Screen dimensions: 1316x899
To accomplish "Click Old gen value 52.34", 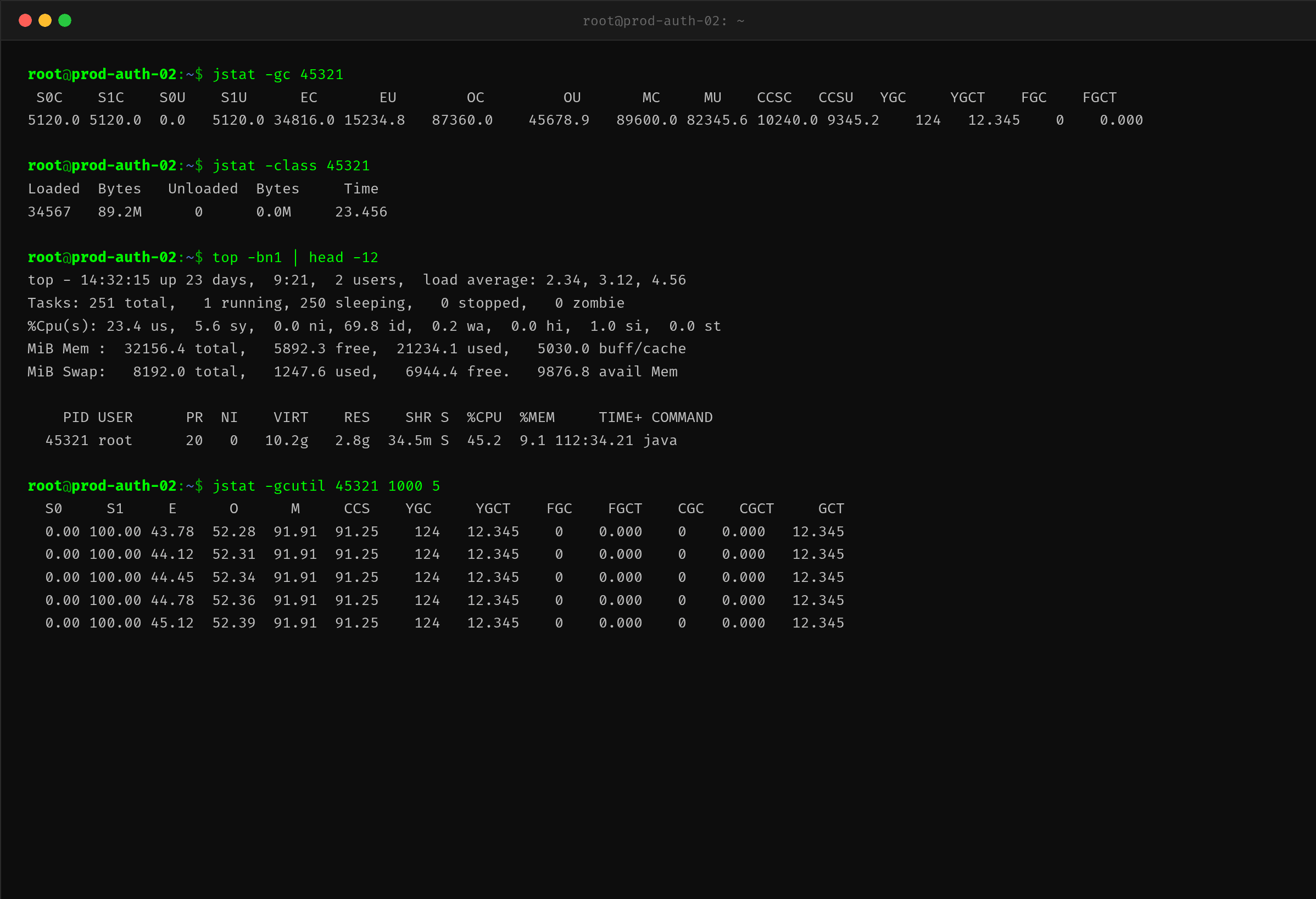I will coord(234,577).
